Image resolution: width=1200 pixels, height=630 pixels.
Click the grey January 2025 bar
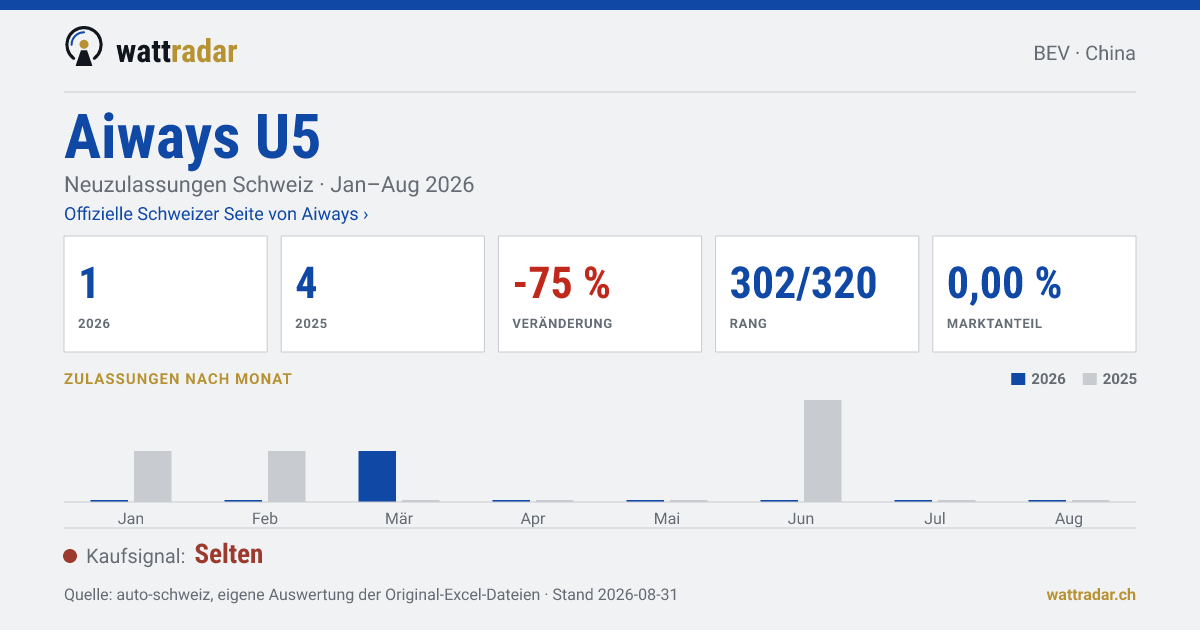[x=153, y=476]
